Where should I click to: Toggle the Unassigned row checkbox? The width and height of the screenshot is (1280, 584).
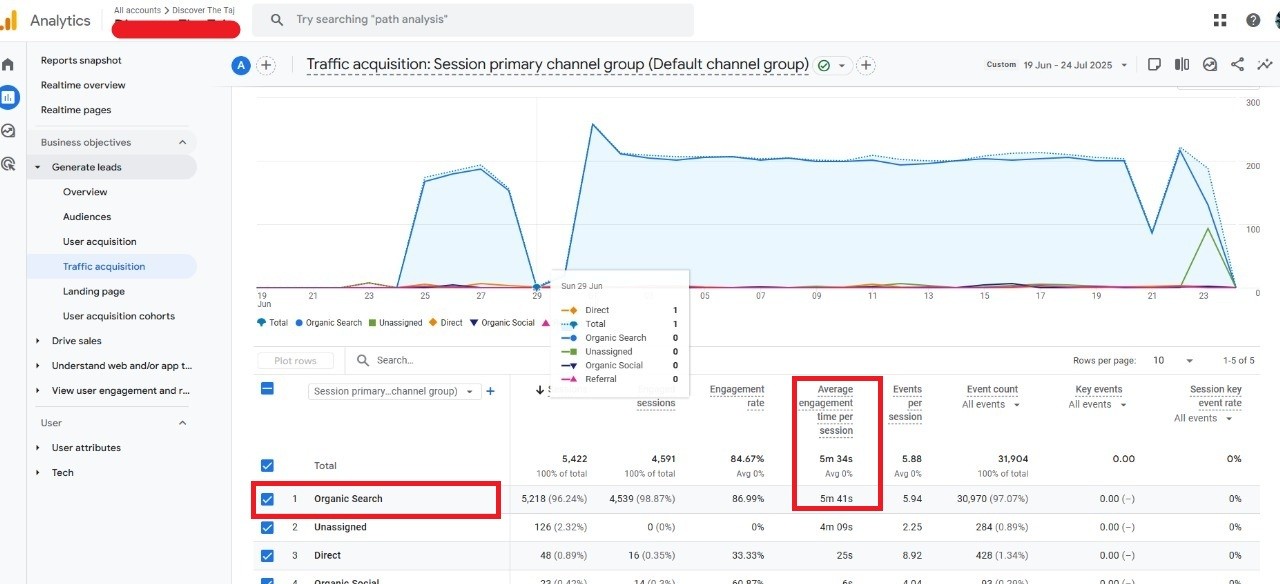coord(267,527)
